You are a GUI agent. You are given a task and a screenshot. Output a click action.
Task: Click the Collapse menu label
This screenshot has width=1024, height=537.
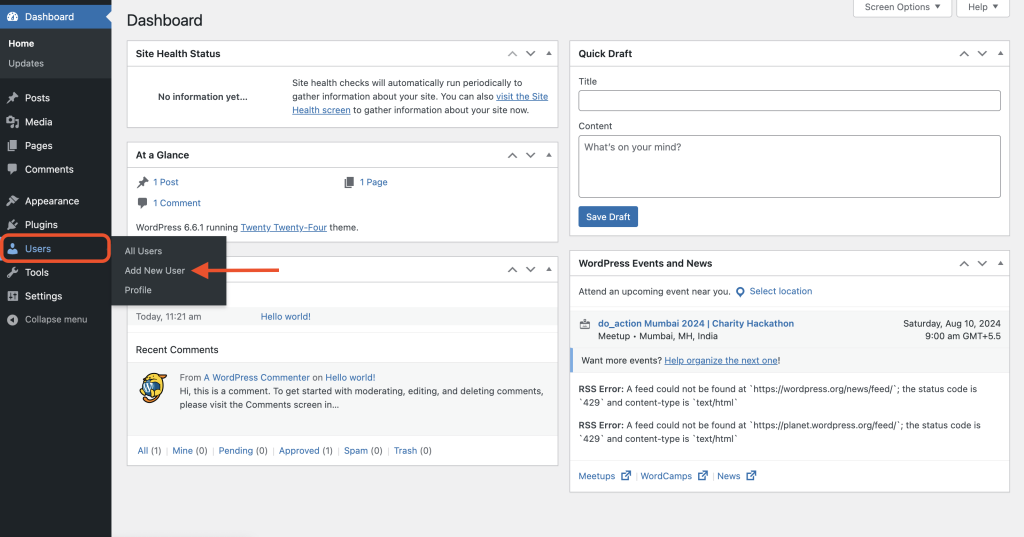coord(56,319)
